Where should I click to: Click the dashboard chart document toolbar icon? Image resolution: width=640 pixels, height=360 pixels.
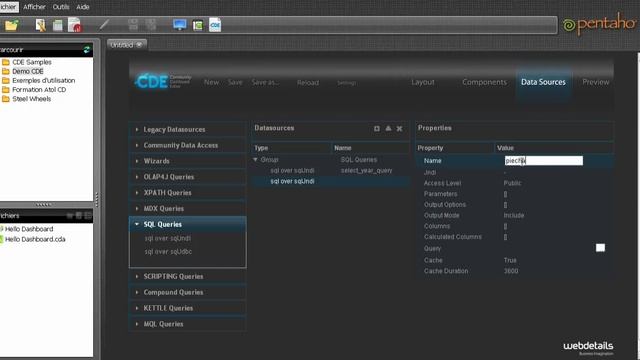(x=75, y=25)
